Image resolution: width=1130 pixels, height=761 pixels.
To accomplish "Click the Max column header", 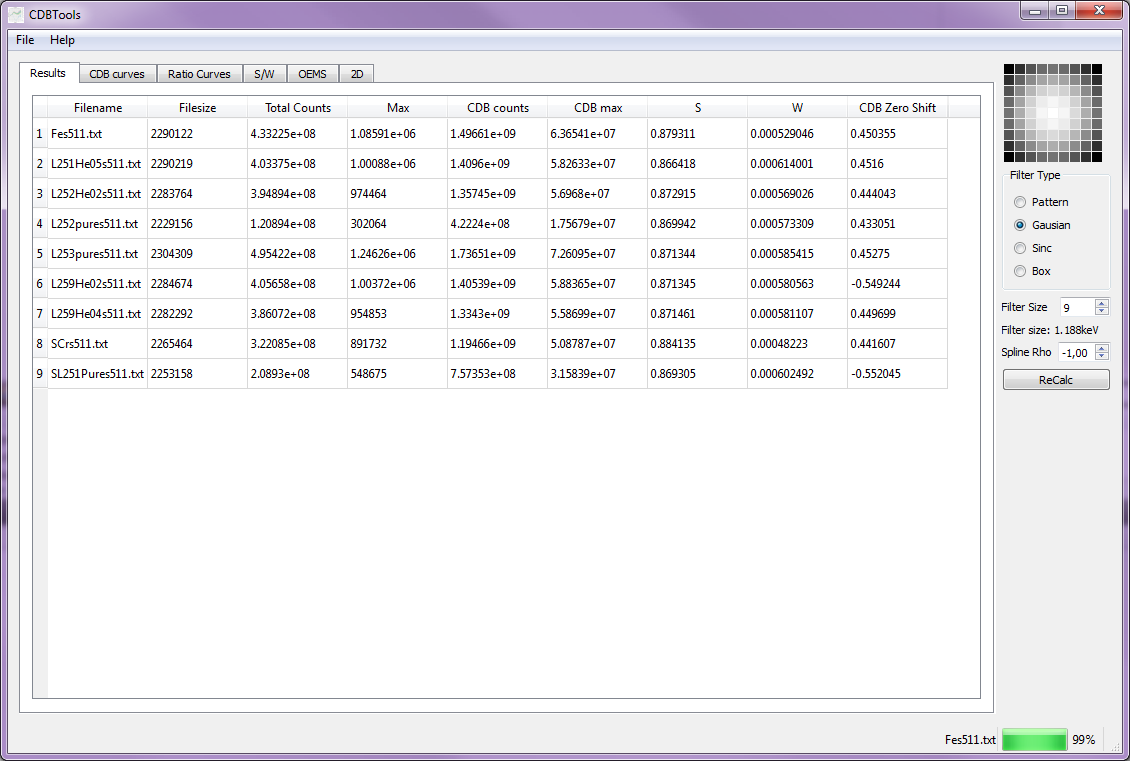I will 398,107.
